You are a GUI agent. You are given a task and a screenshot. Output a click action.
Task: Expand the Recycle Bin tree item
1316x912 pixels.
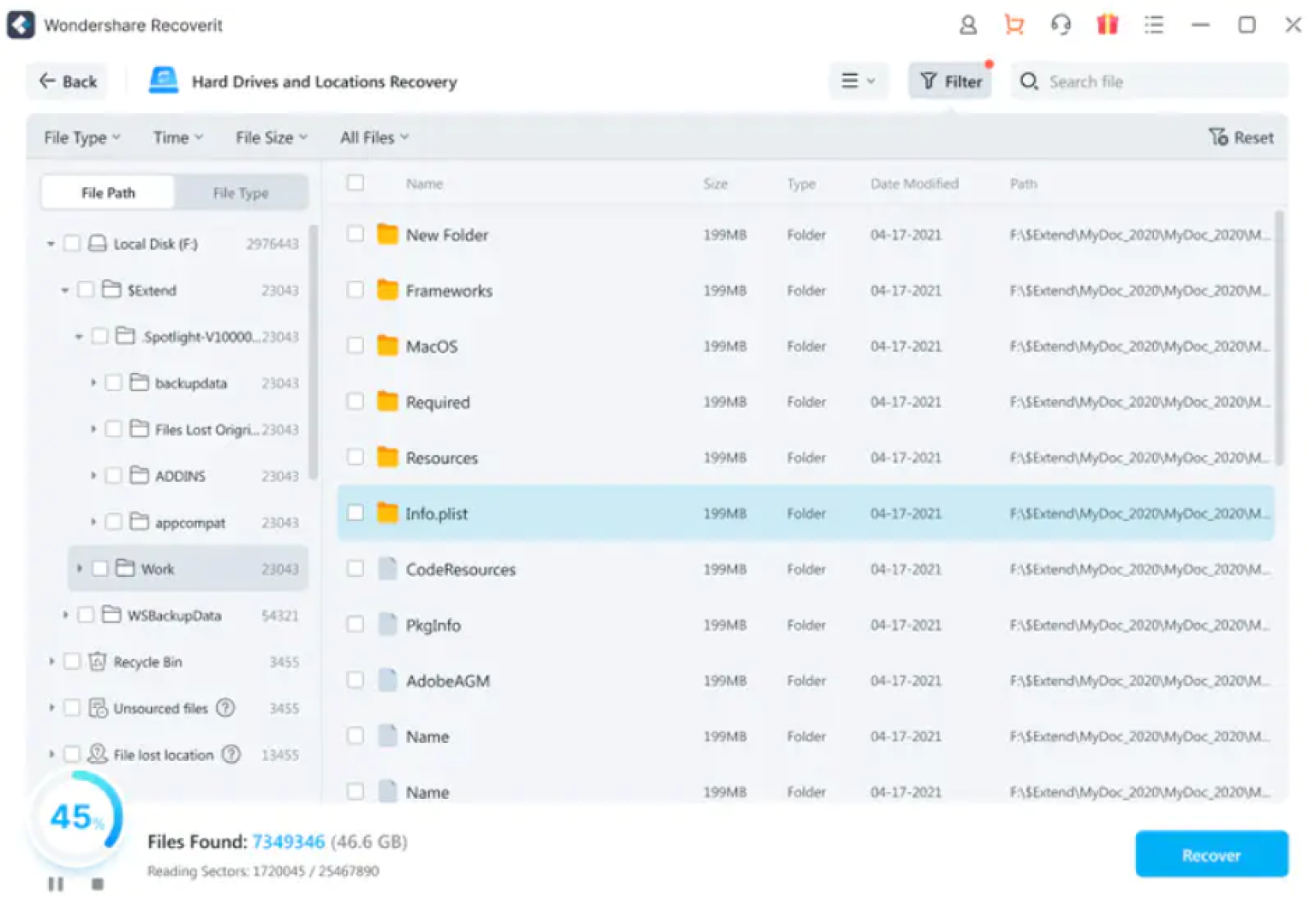click(50, 661)
